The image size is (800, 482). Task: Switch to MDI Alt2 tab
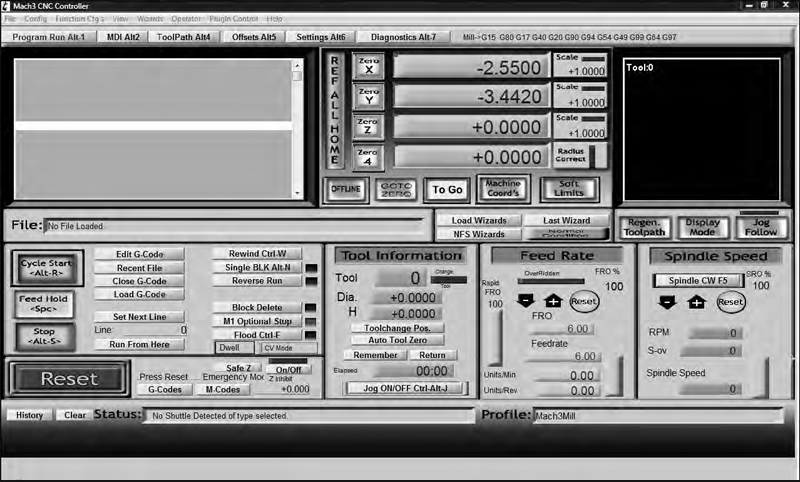click(123, 37)
